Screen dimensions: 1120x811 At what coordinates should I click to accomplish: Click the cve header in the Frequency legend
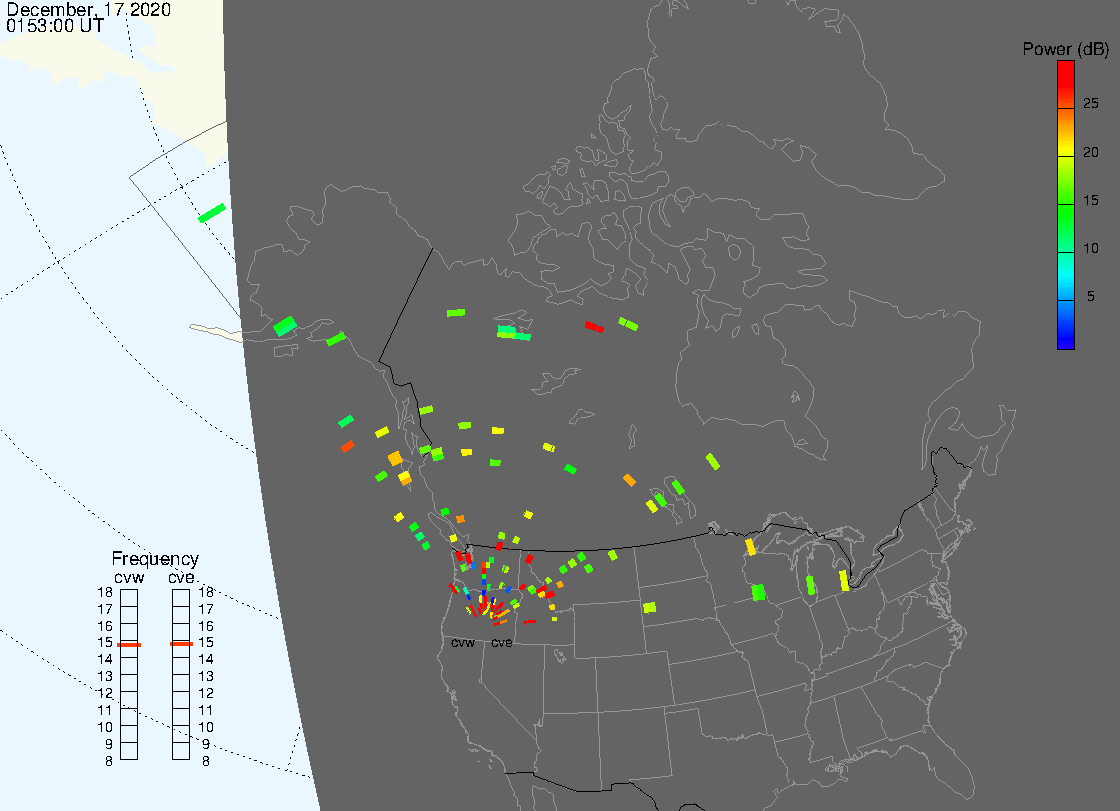181,577
